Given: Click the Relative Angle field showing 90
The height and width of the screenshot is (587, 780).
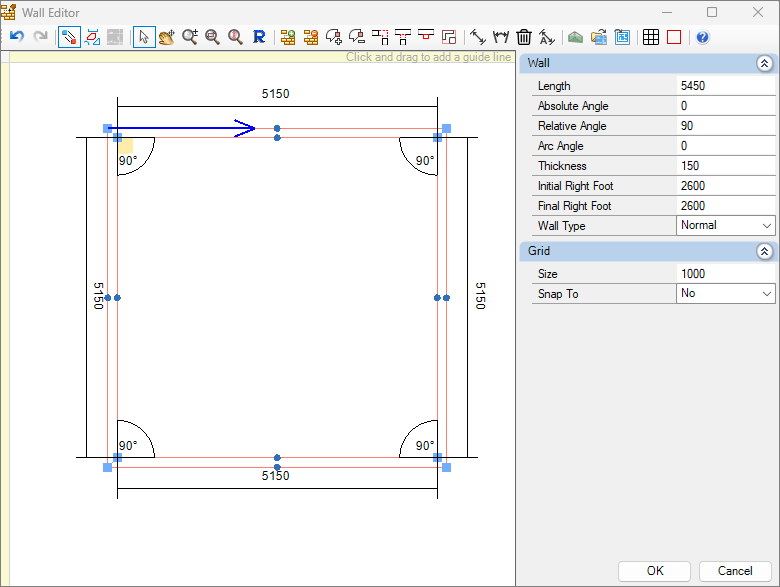Looking at the screenshot, I should (725, 125).
